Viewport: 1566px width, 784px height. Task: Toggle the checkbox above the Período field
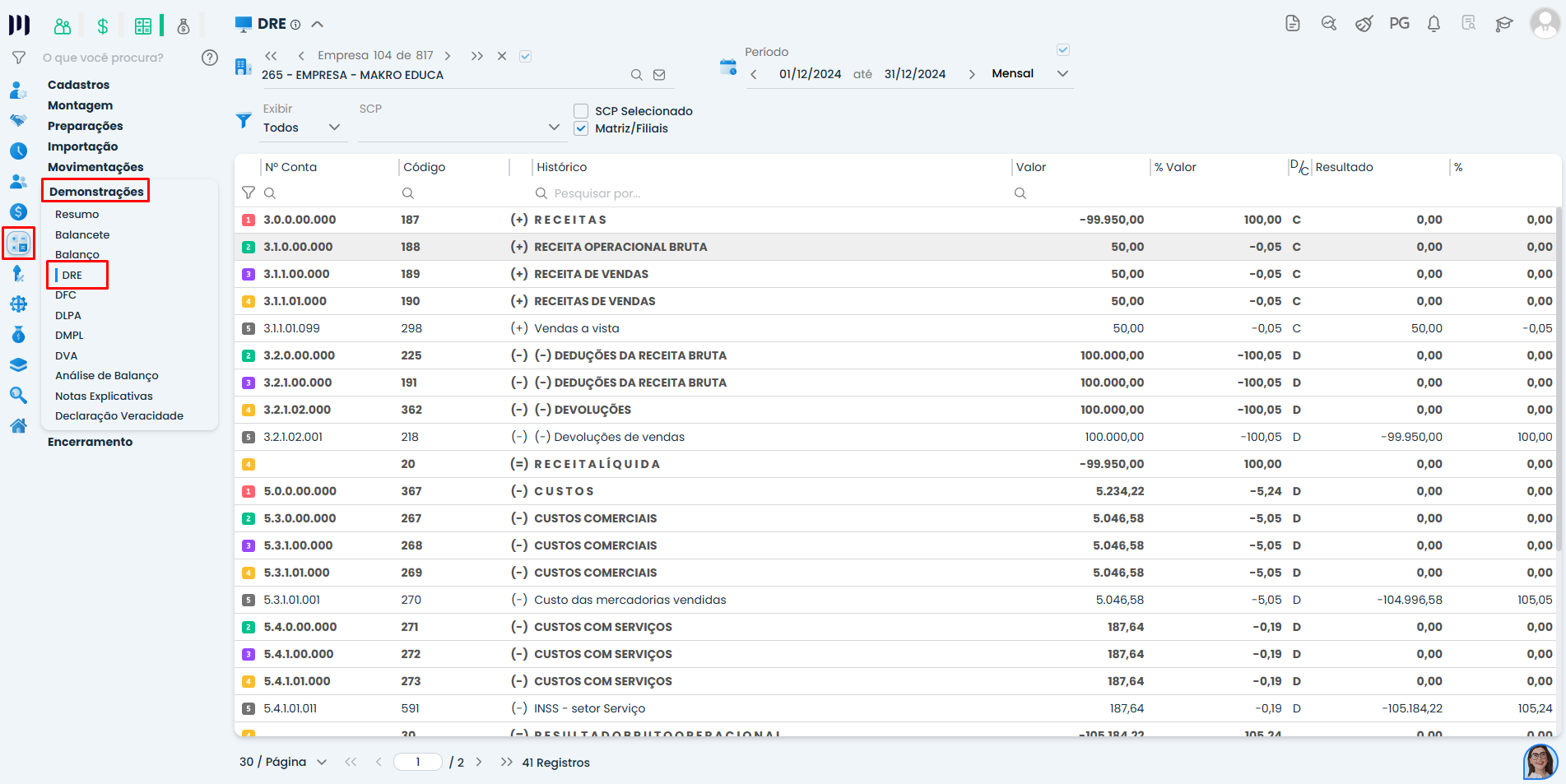pos(1062,50)
